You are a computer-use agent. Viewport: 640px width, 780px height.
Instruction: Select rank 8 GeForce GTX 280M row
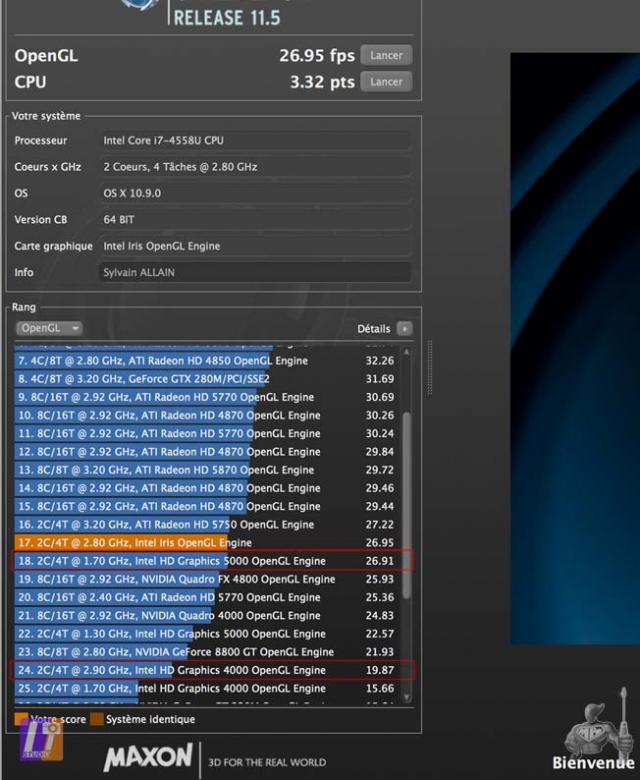click(x=206, y=379)
